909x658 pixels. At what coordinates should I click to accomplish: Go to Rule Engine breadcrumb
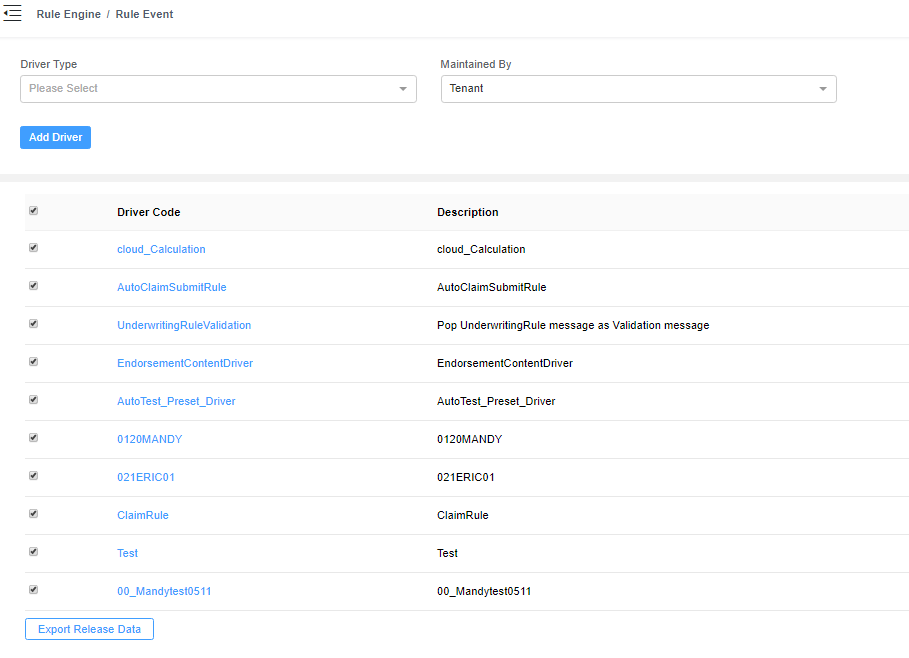coord(68,15)
